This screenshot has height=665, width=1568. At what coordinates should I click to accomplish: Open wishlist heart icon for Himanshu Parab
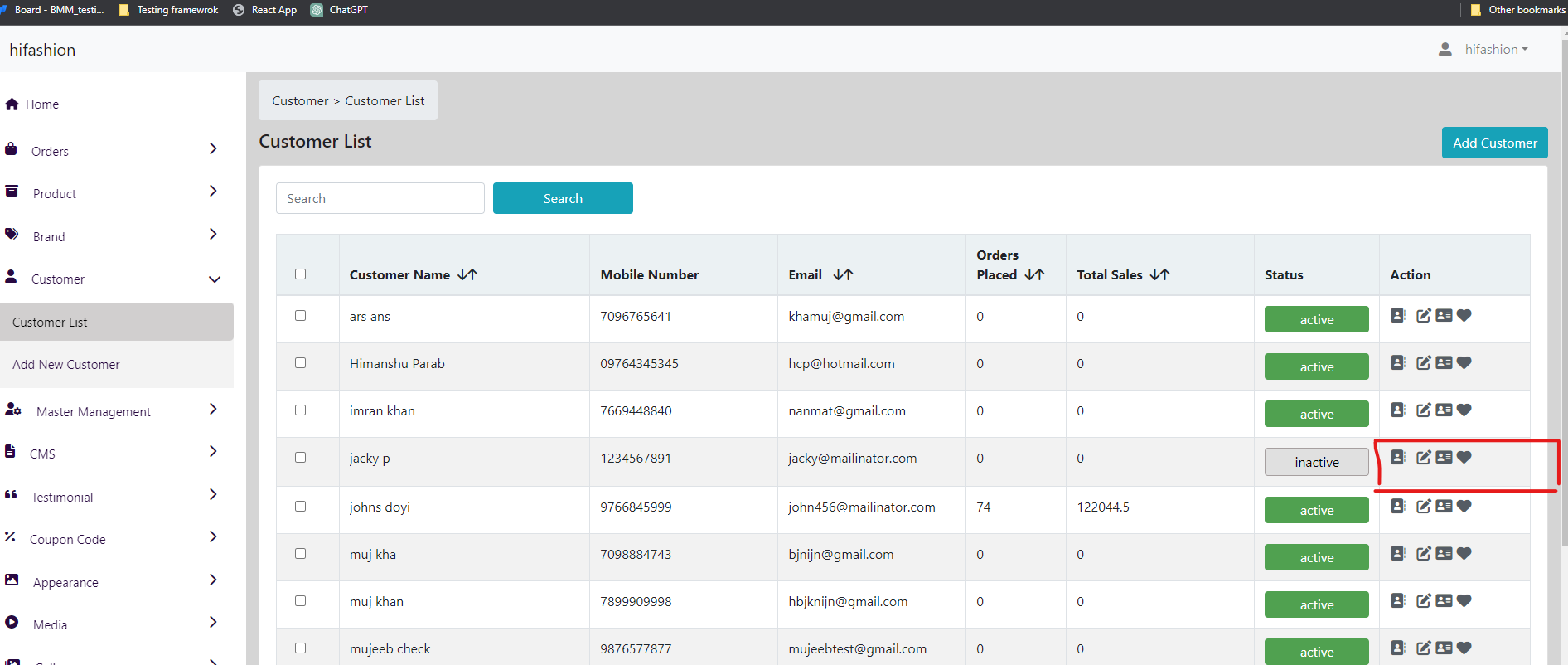click(1464, 362)
